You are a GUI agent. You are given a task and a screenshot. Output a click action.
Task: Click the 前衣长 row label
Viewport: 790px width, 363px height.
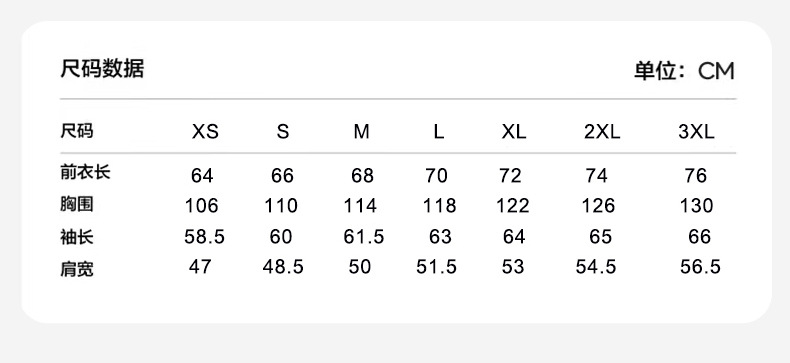coord(85,172)
